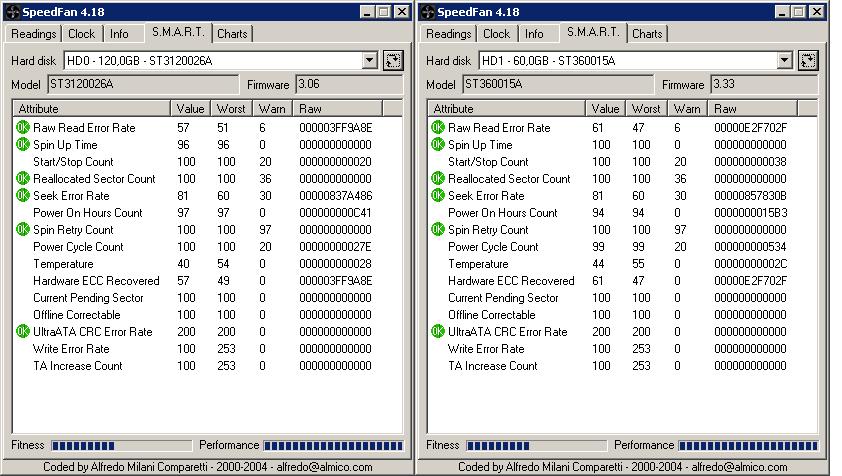Viewport: 842px width, 476px height.
Task: Click raw value 00000837A486 in left window
Action: coord(336,196)
